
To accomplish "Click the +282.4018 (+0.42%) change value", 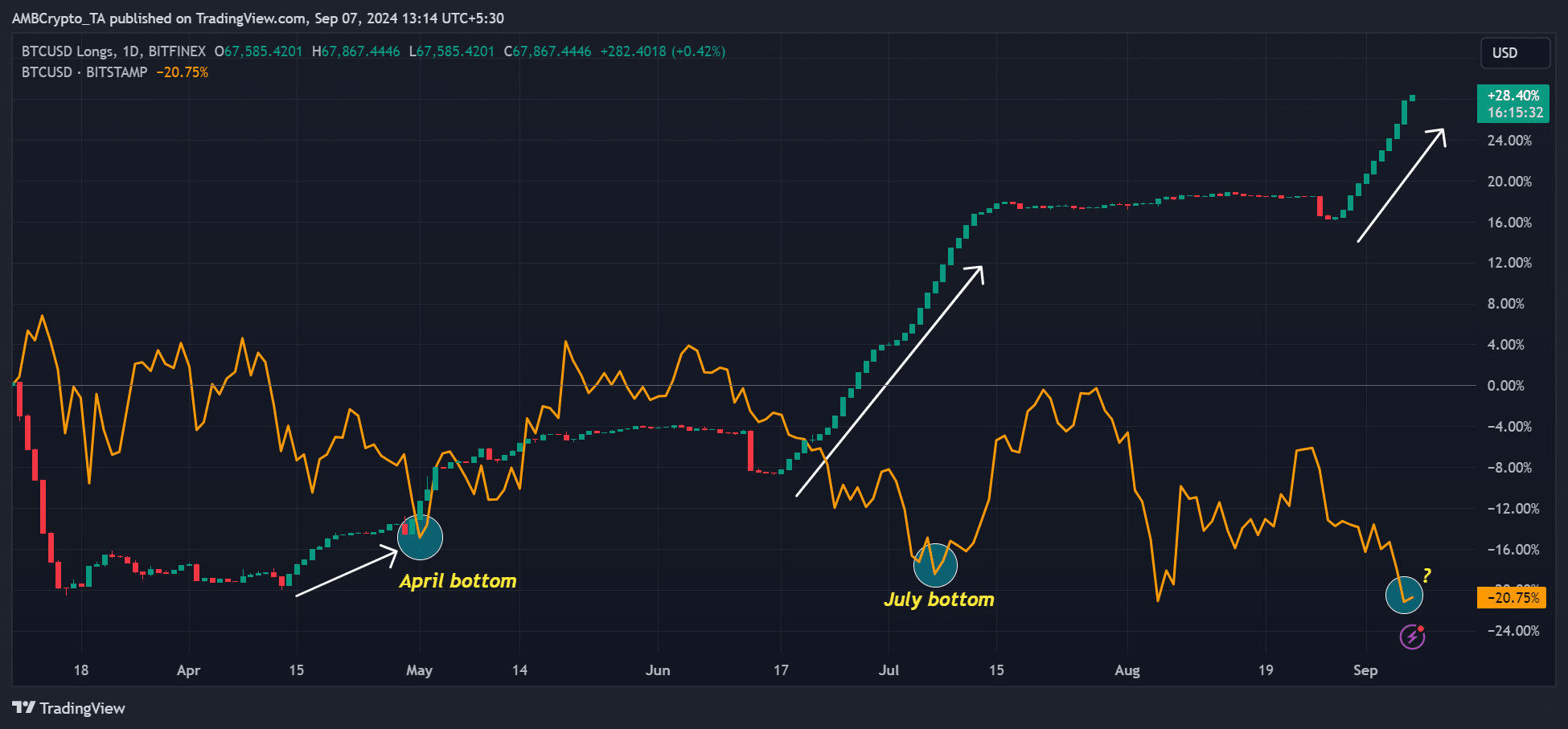I will tap(663, 51).
